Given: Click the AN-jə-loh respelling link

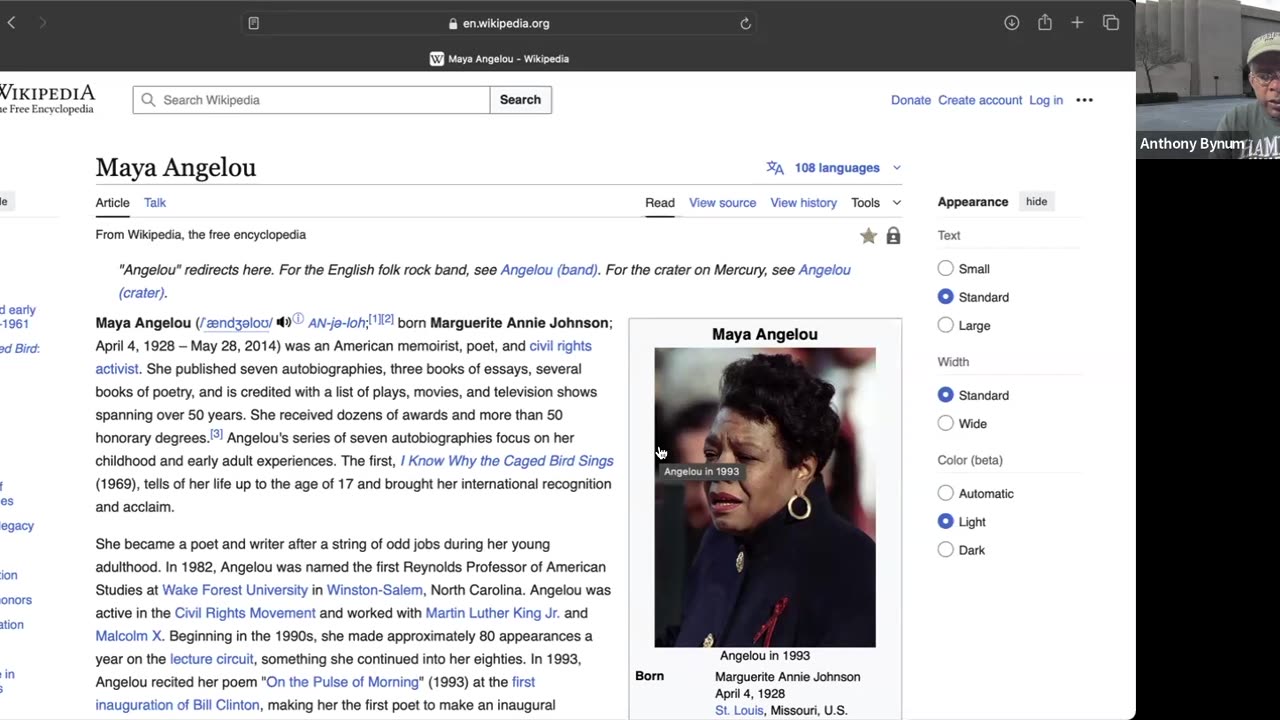Looking at the screenshot, I should tap(337, 323).
